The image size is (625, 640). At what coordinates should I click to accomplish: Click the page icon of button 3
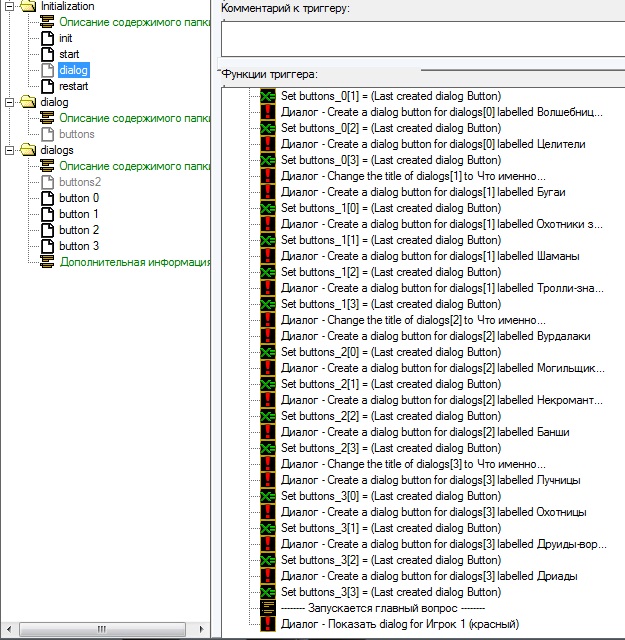tap(48, 246)
